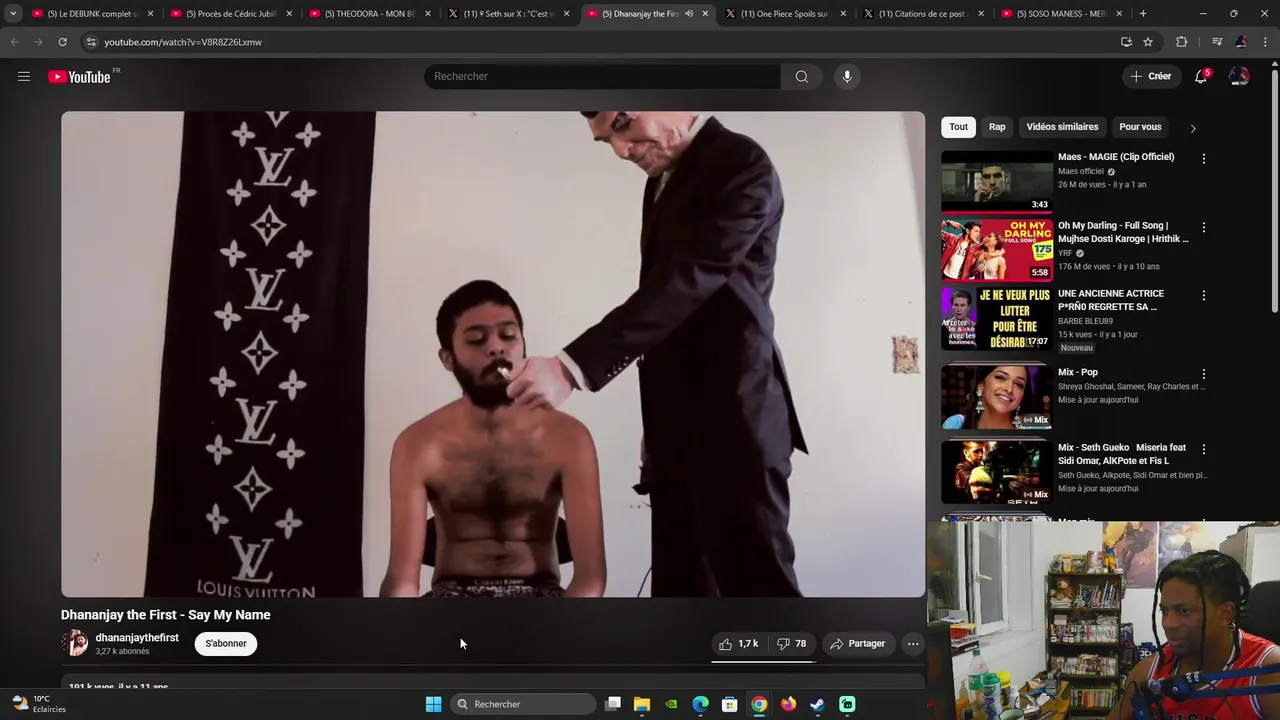Start voice search with the microphone
The image size is (1280, 720).
[x=847, y=77]
